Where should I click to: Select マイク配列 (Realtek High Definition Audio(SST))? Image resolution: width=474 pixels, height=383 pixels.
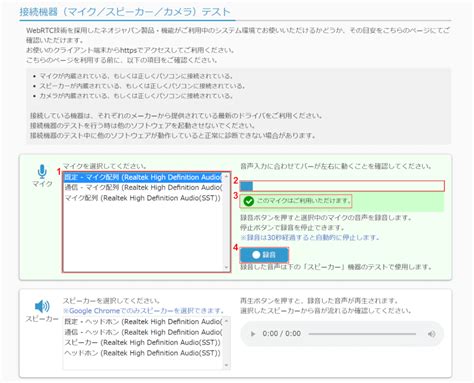(x=143, y=198)
